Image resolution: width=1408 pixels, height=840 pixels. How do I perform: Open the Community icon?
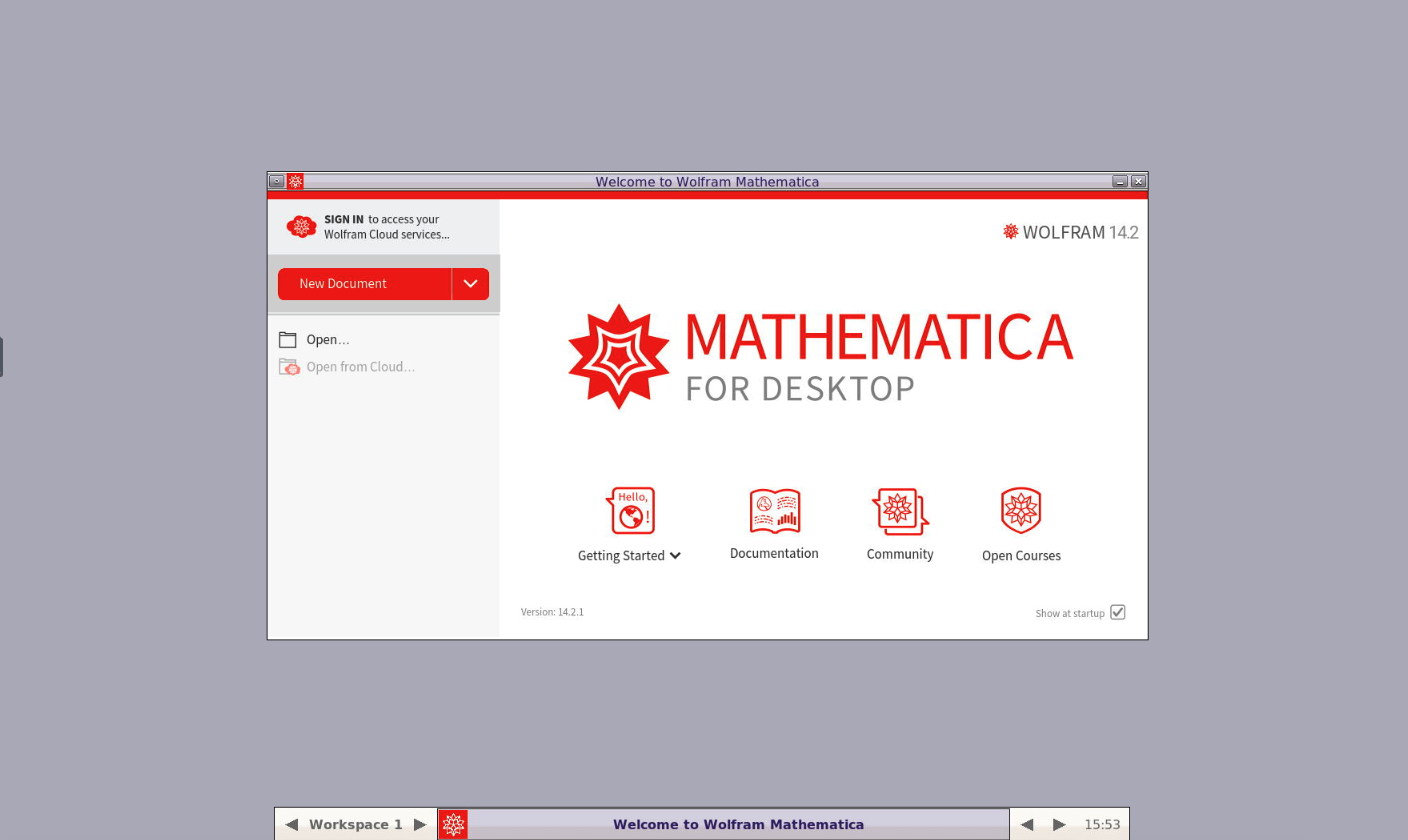900,512
